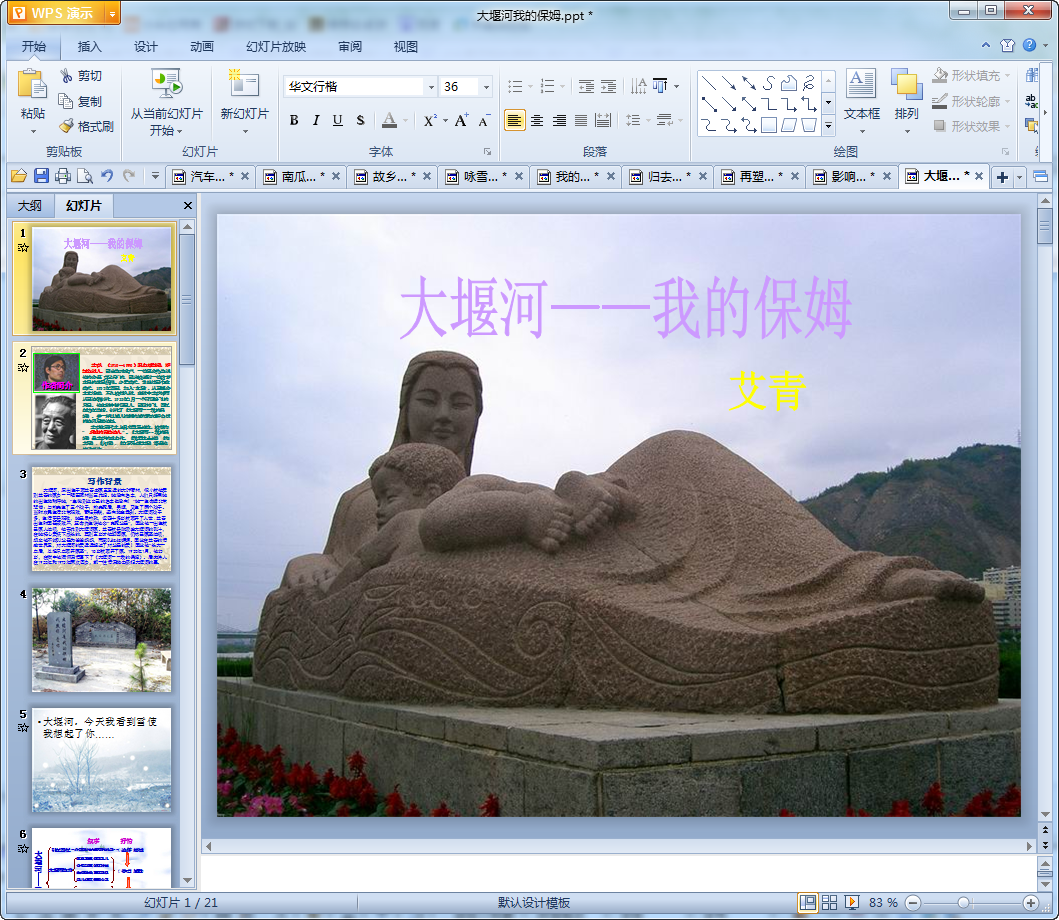The width and height of the screenshot is (1059, 920).
Task: Toggle Bold formatting
Action: click(x=294, y=120)
